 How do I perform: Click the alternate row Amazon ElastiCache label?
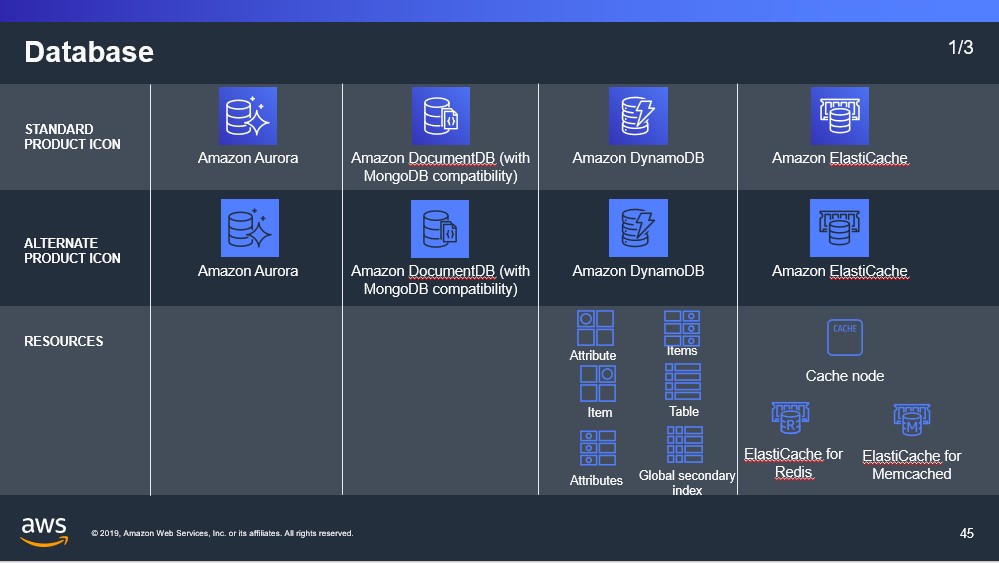(x=840, y=271)
